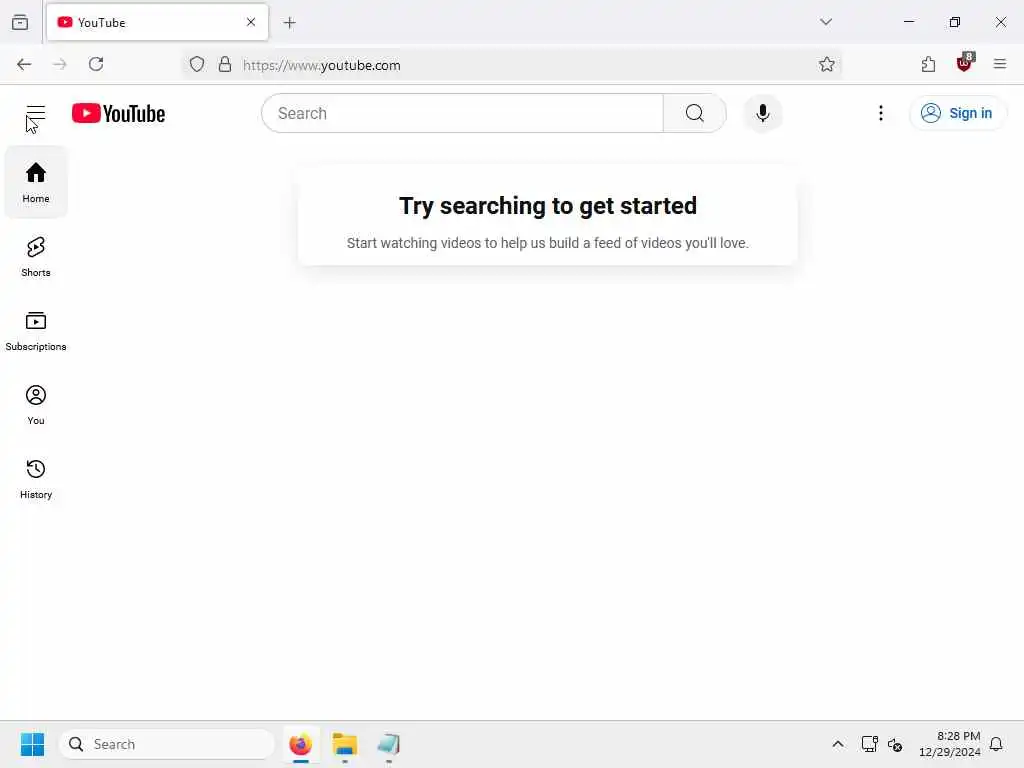
Task: Click the YouTube search input field
Action: [463, 114]
